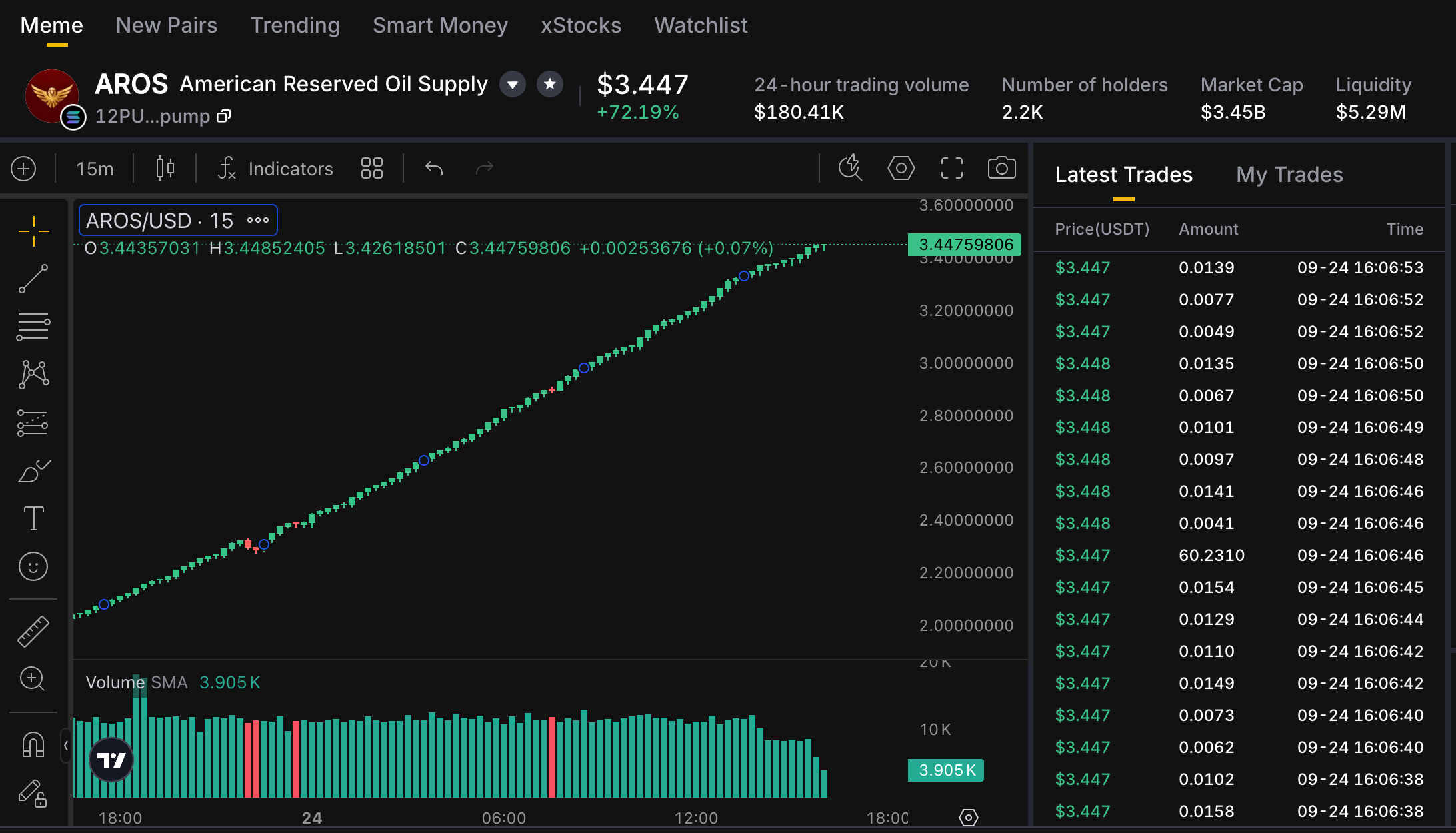Click the $5.29M liquidity value

tap(1371, 112)
